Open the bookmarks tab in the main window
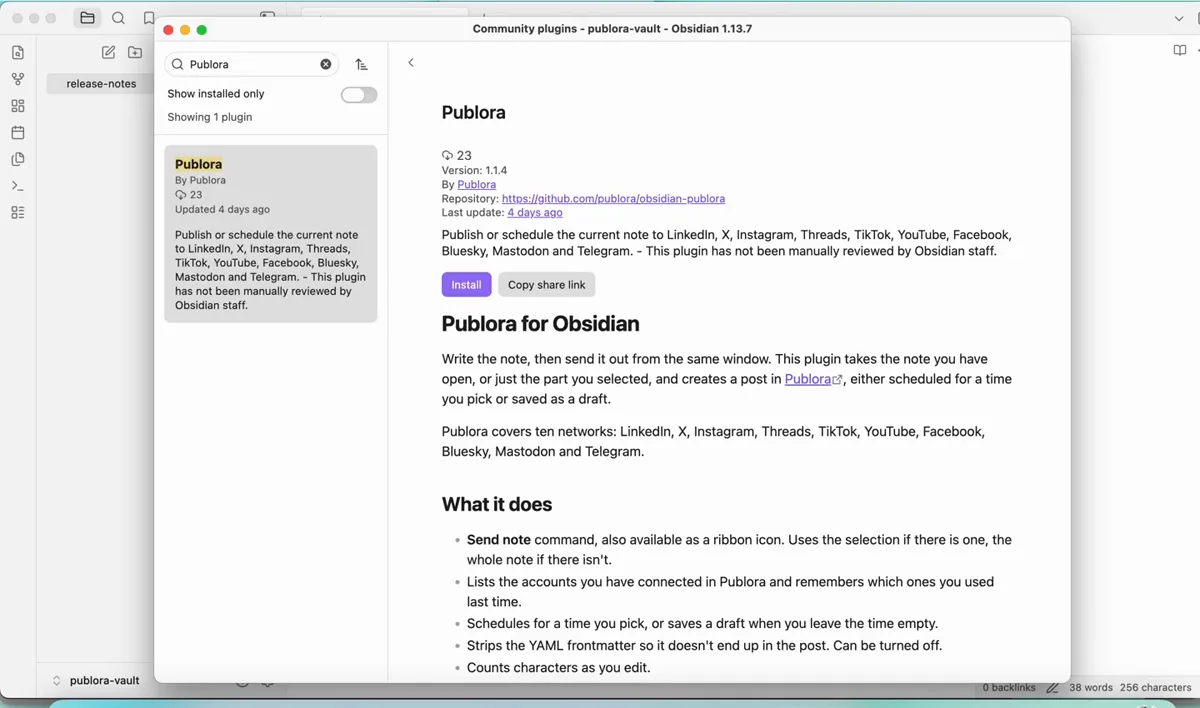 coord(149,18)
